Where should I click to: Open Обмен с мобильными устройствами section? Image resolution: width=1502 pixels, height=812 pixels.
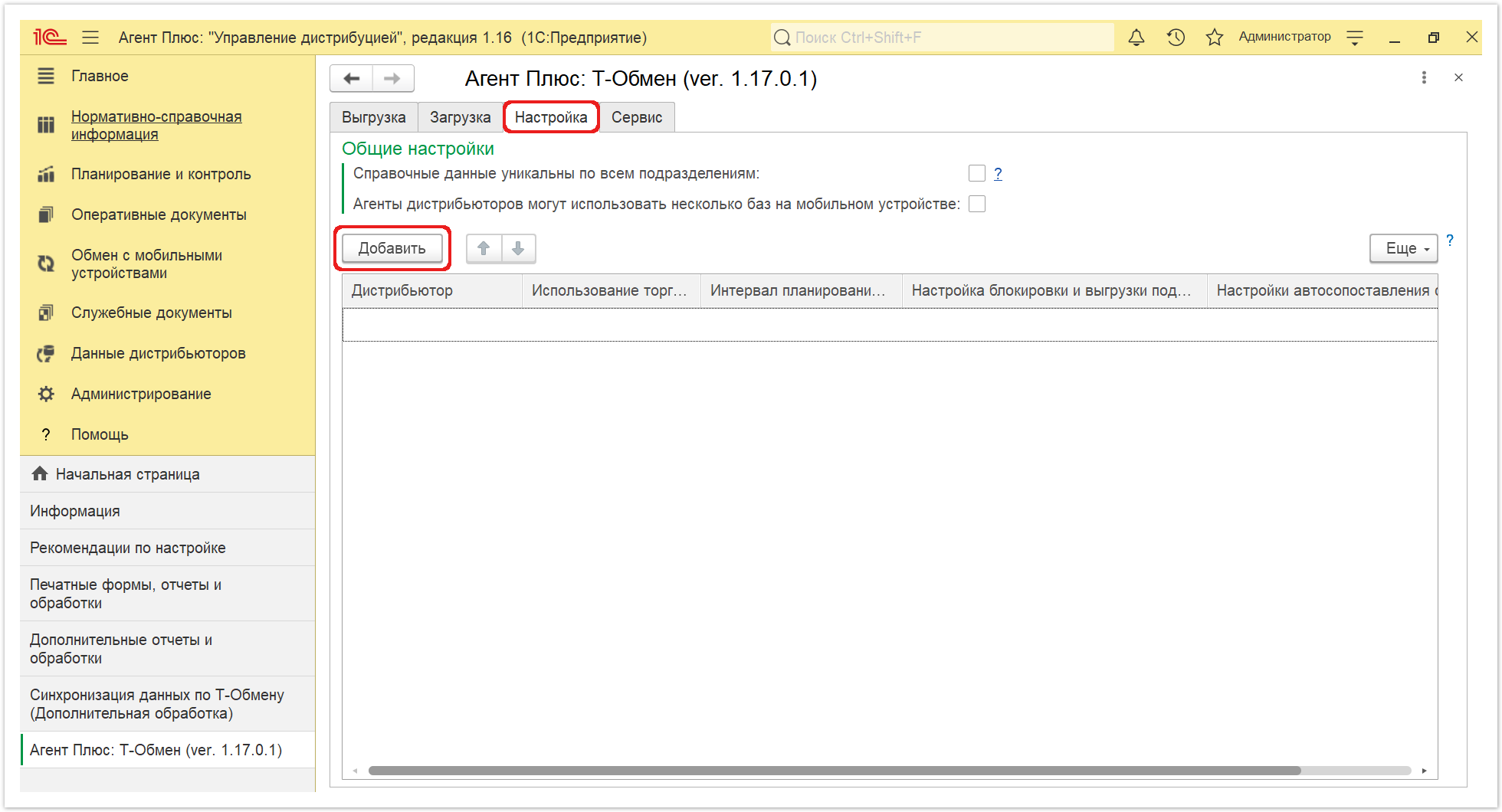point(146,264)
